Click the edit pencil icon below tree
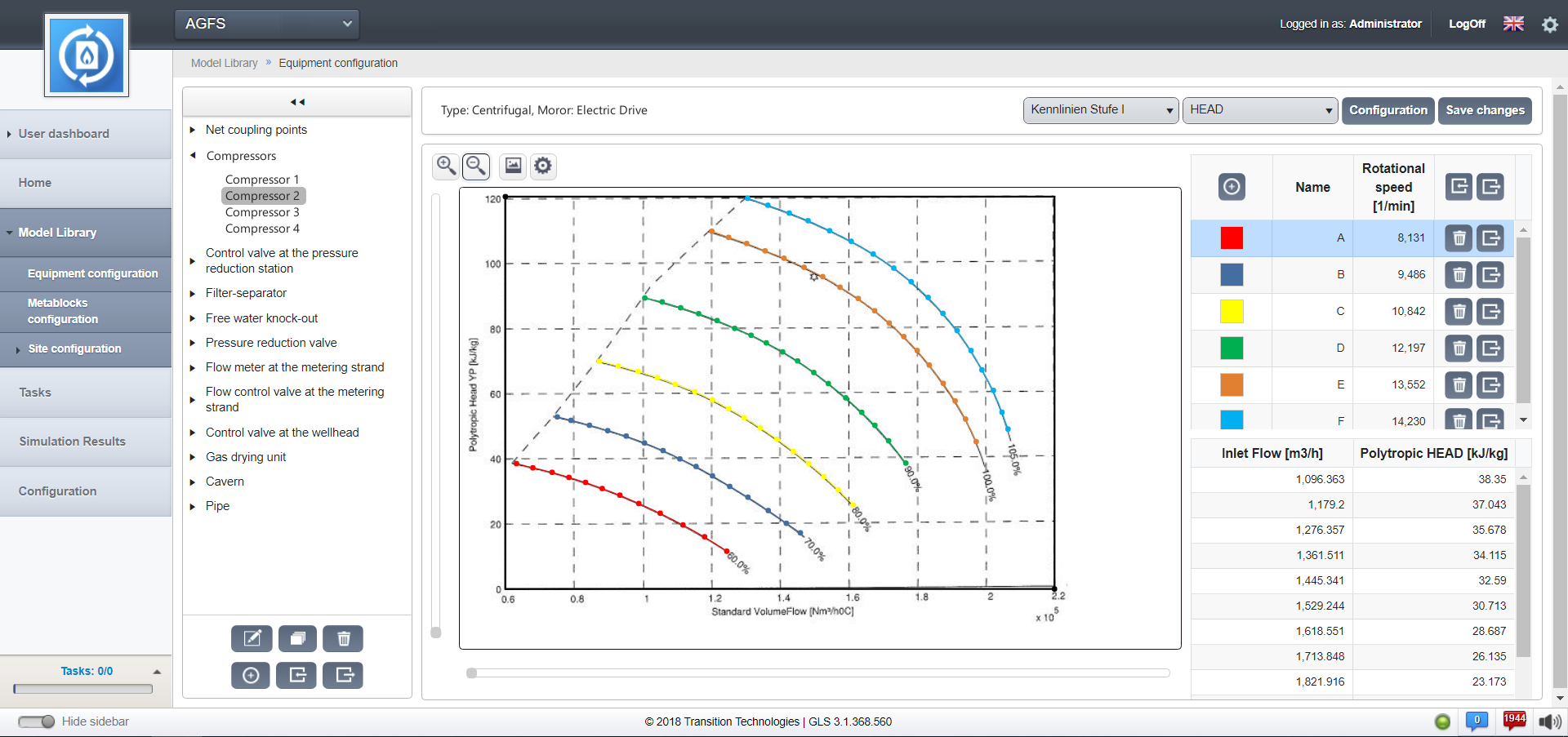 252,638
